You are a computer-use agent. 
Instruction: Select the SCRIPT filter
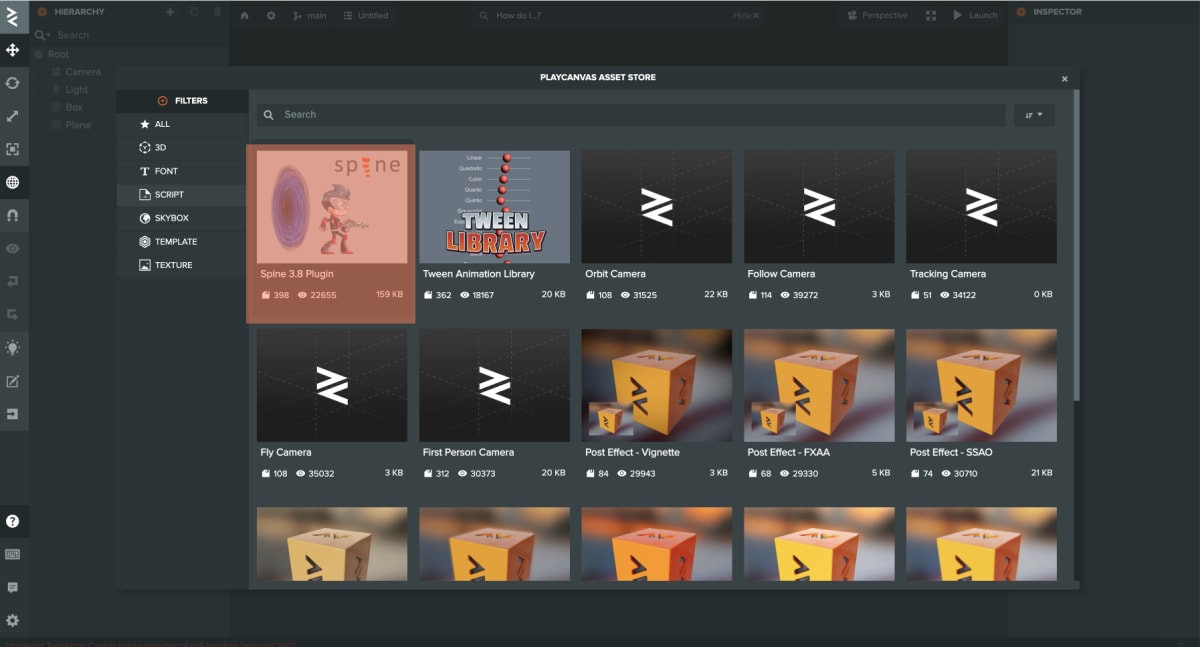[182, 194]
